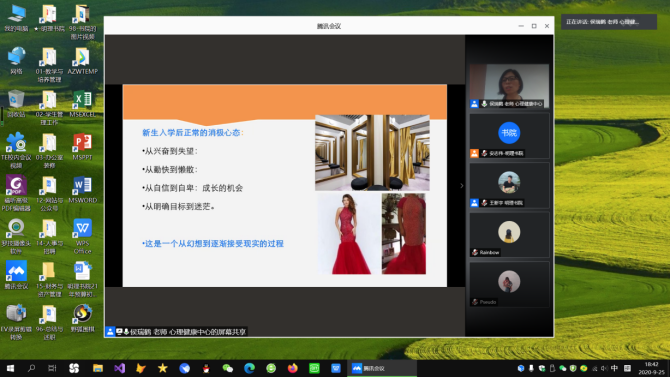Open the Windows Start menu

[10, 368]
